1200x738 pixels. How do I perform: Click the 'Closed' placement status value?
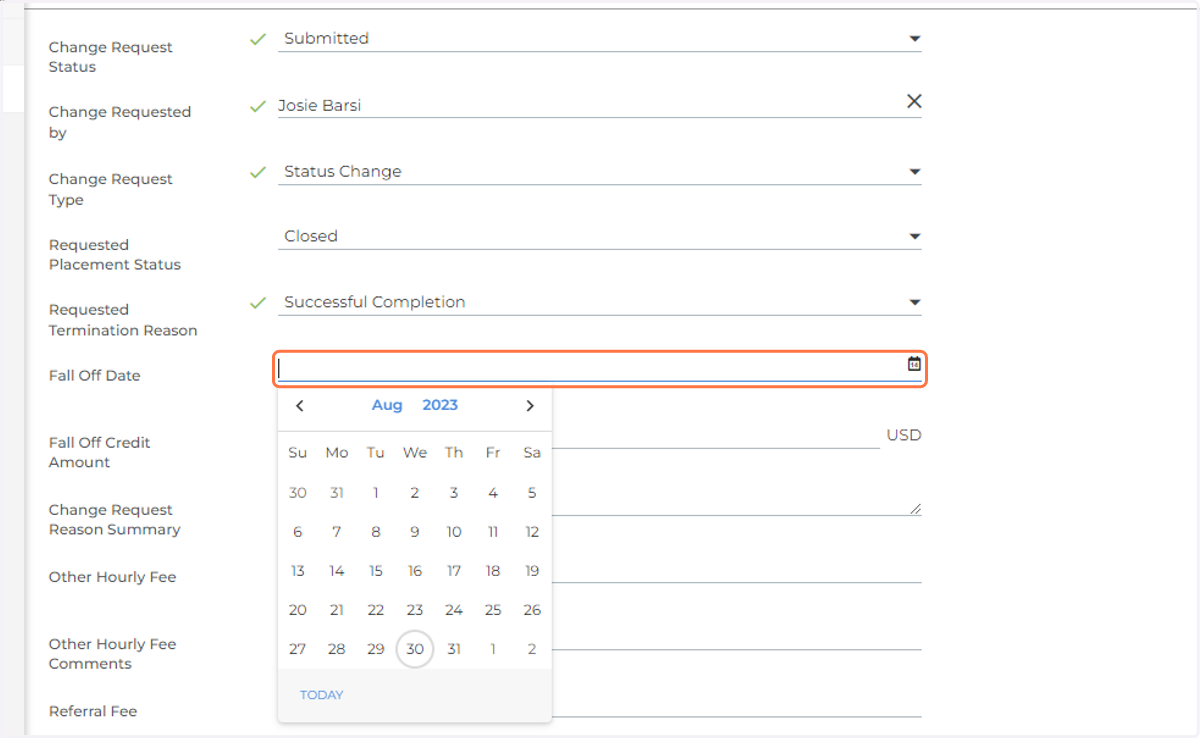(x=311, y=236)
